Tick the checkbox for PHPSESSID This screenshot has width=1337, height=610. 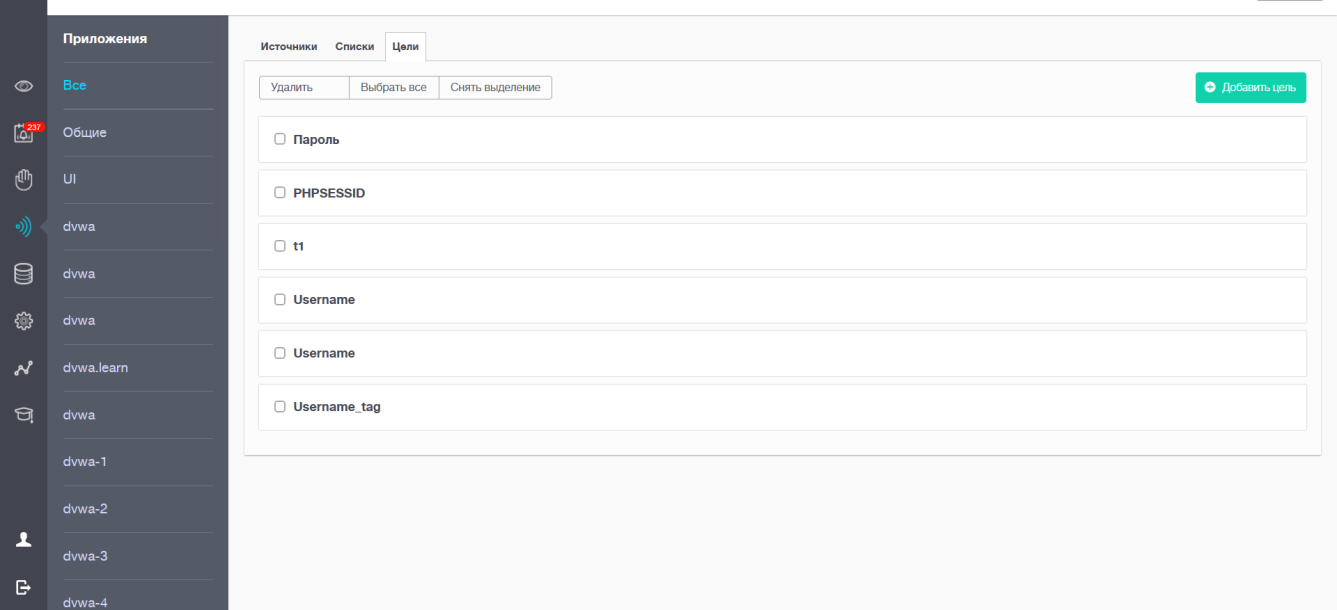click(280, 192)
